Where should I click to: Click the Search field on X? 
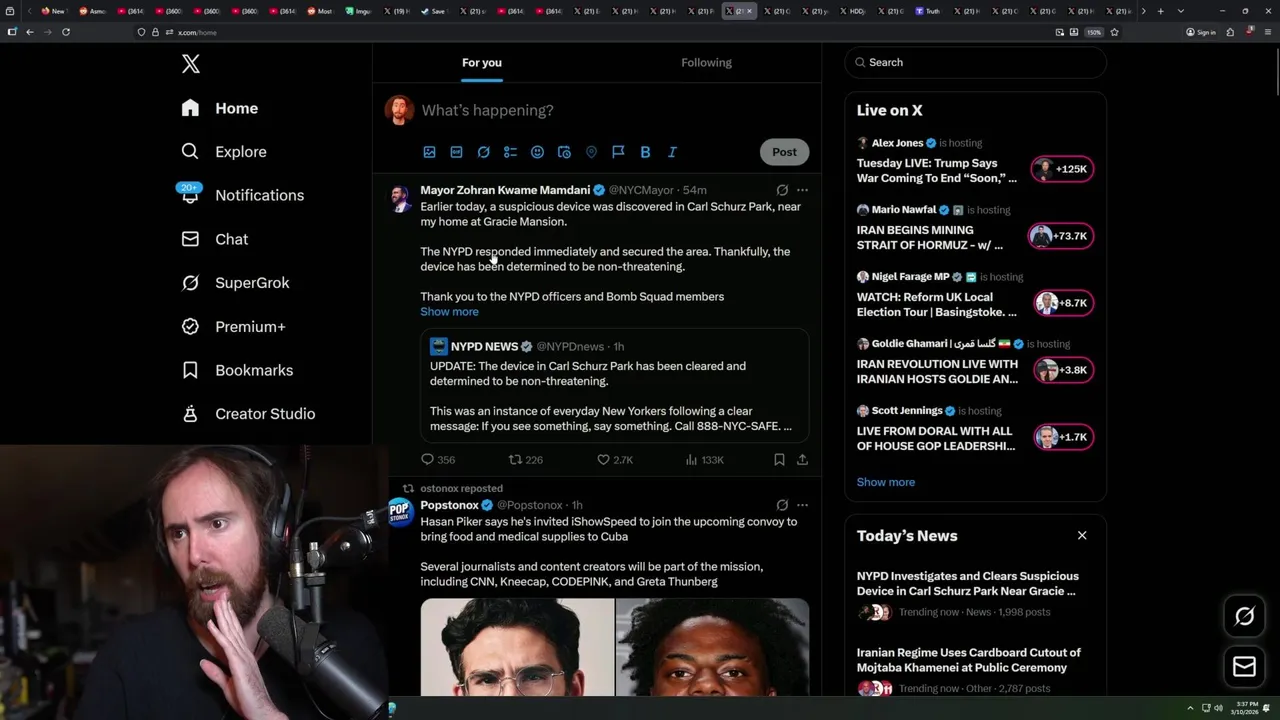click(975, 62)
